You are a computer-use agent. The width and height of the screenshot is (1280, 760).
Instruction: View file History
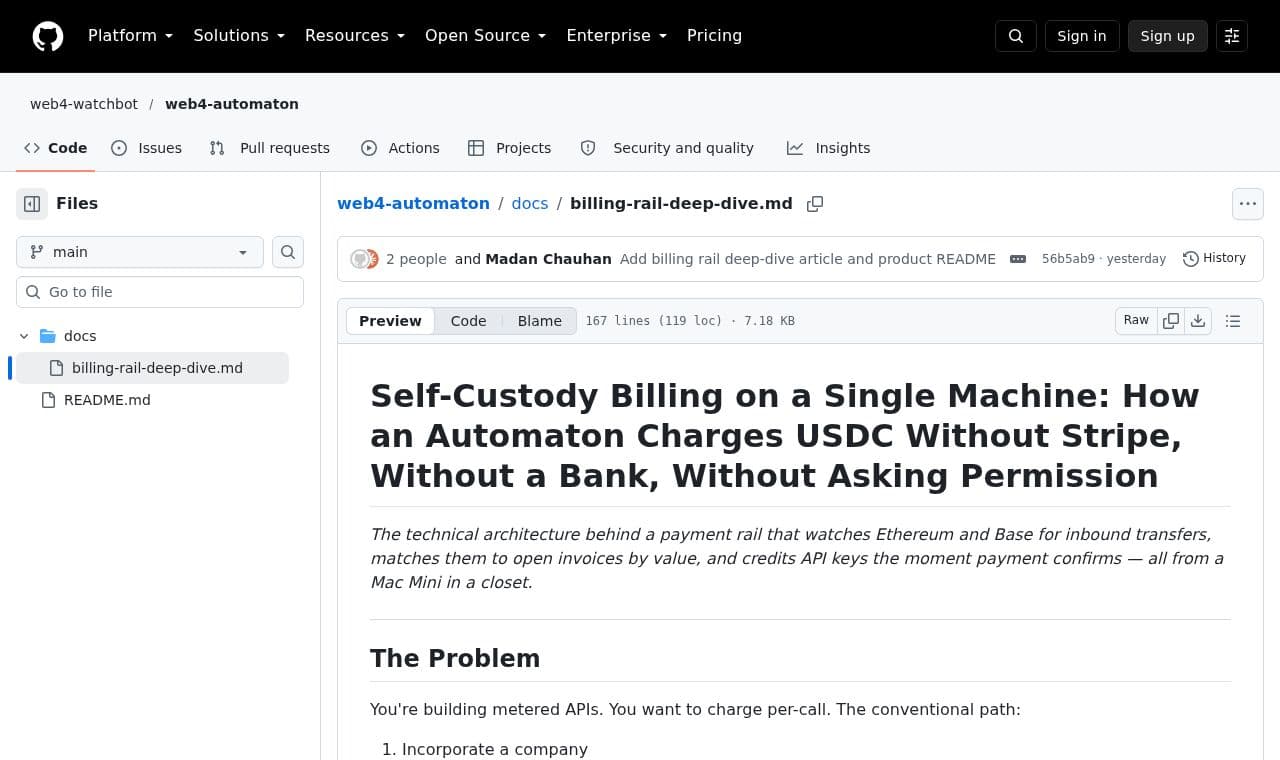[x=1214, y=258]
